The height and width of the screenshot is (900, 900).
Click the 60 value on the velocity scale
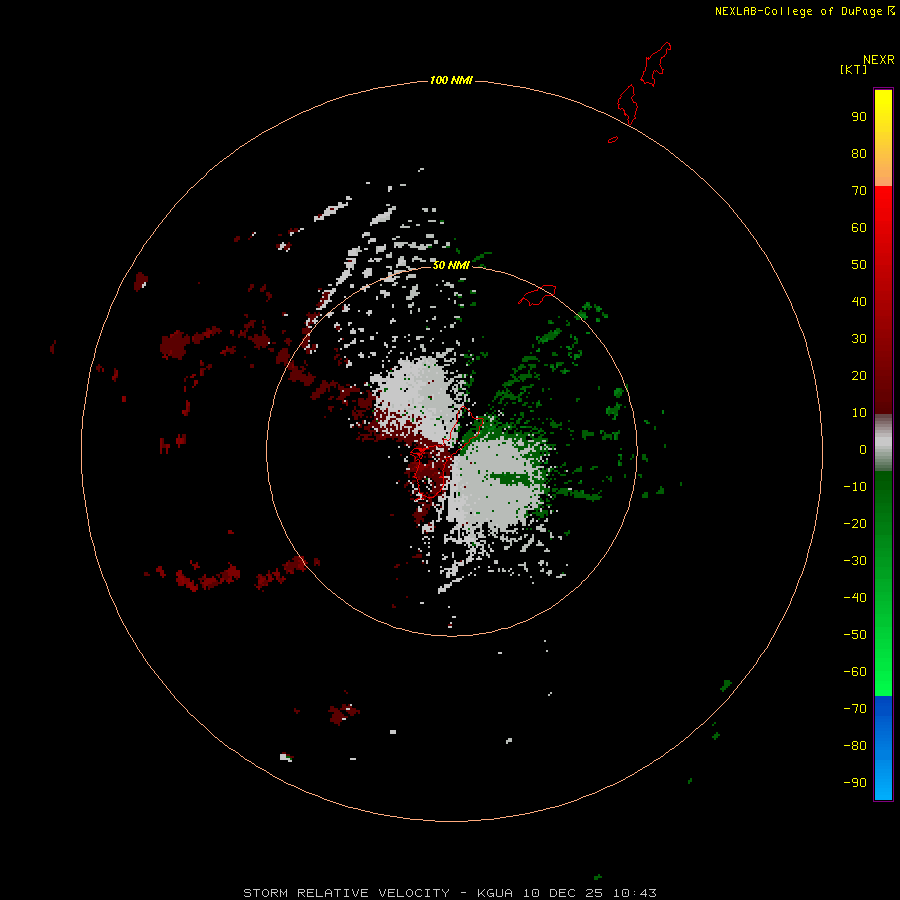pyautogui.click(x=859, y=227)
